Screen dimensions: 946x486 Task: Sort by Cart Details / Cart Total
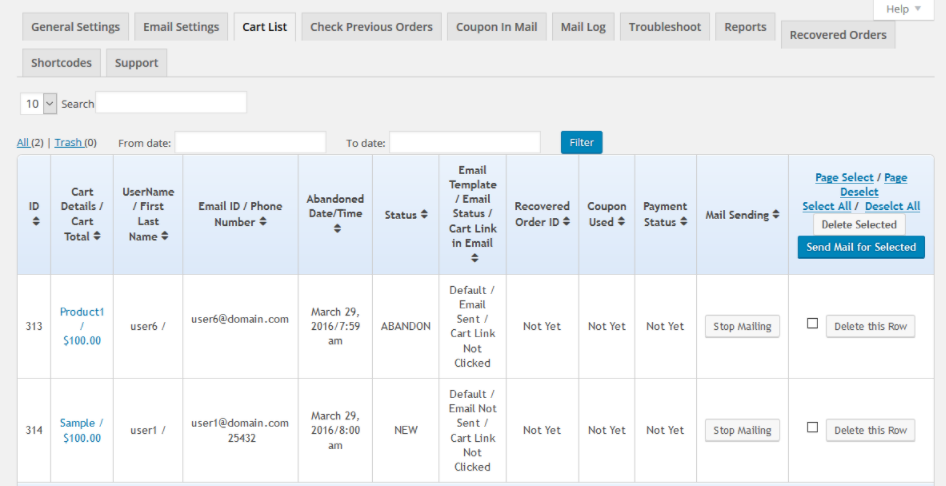[x=97, y=236]
